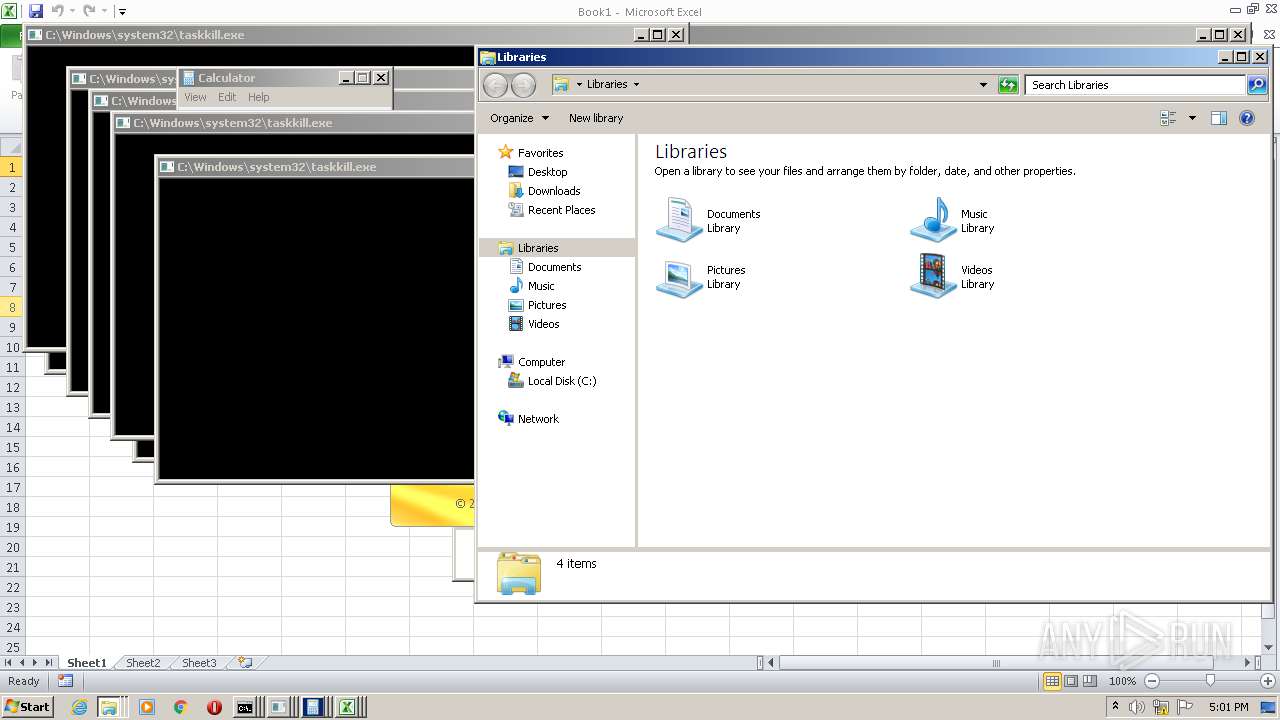Open the Pictures library icon
The height and width of the screenshot is (720, 1280).
coord(680,277)
